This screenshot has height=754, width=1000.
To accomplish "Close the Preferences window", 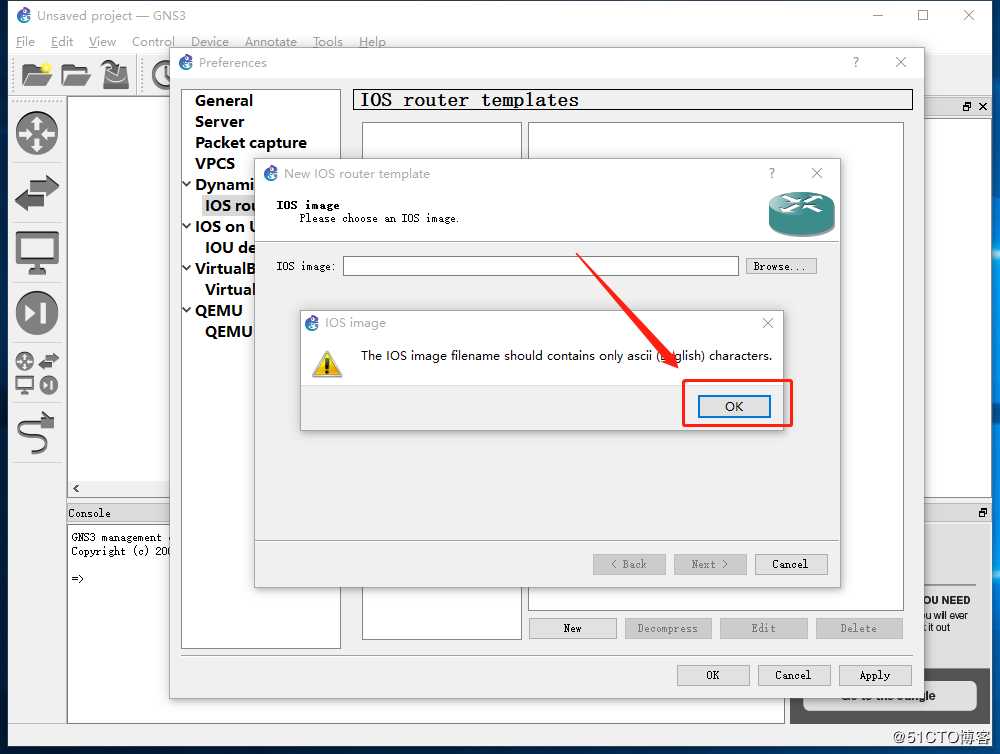I will [901, 62].
